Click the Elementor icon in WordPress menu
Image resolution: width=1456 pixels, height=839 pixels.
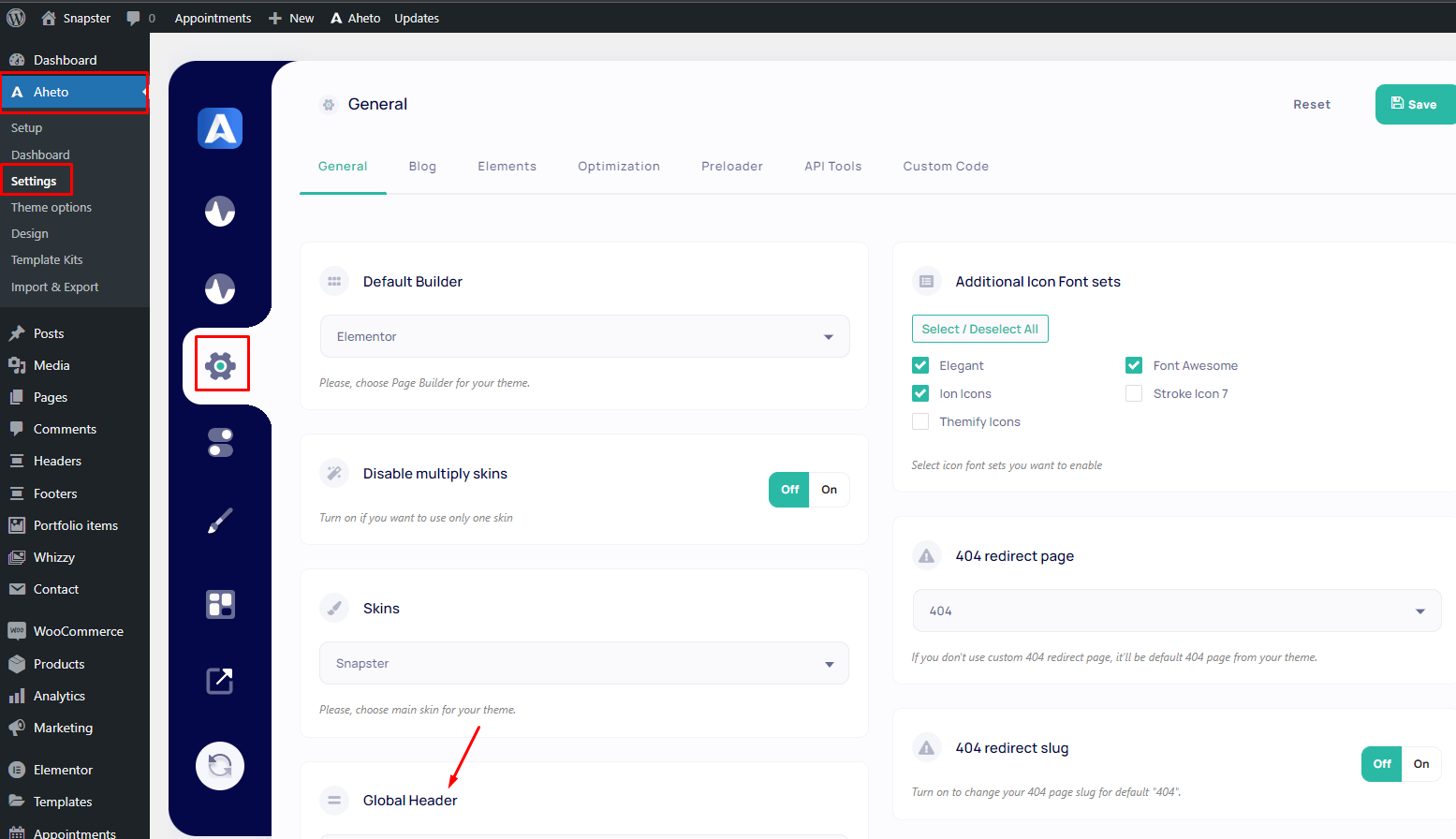(x=17, y=770)
